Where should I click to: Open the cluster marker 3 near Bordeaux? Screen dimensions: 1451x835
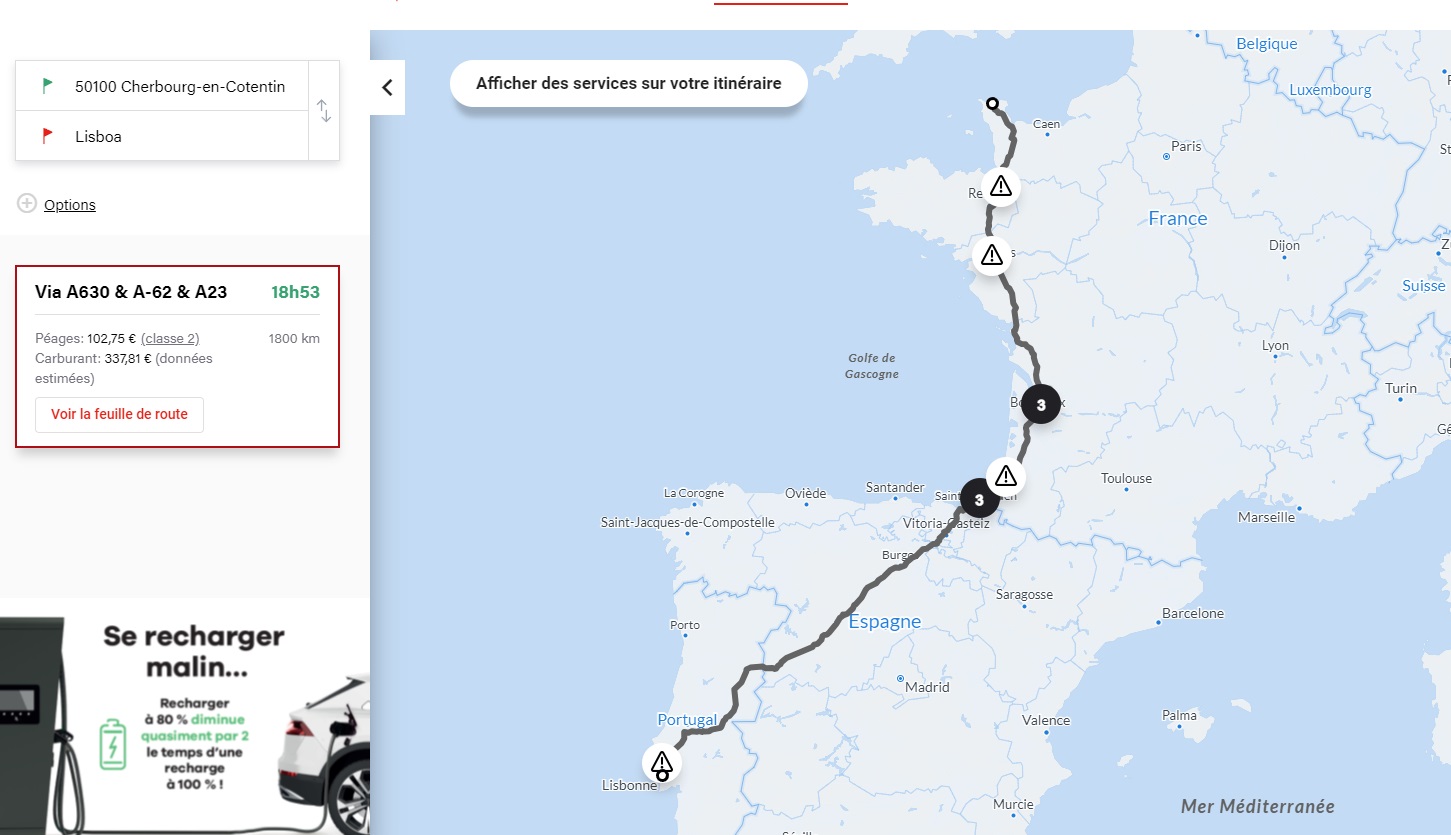(x=1040, y=405)
